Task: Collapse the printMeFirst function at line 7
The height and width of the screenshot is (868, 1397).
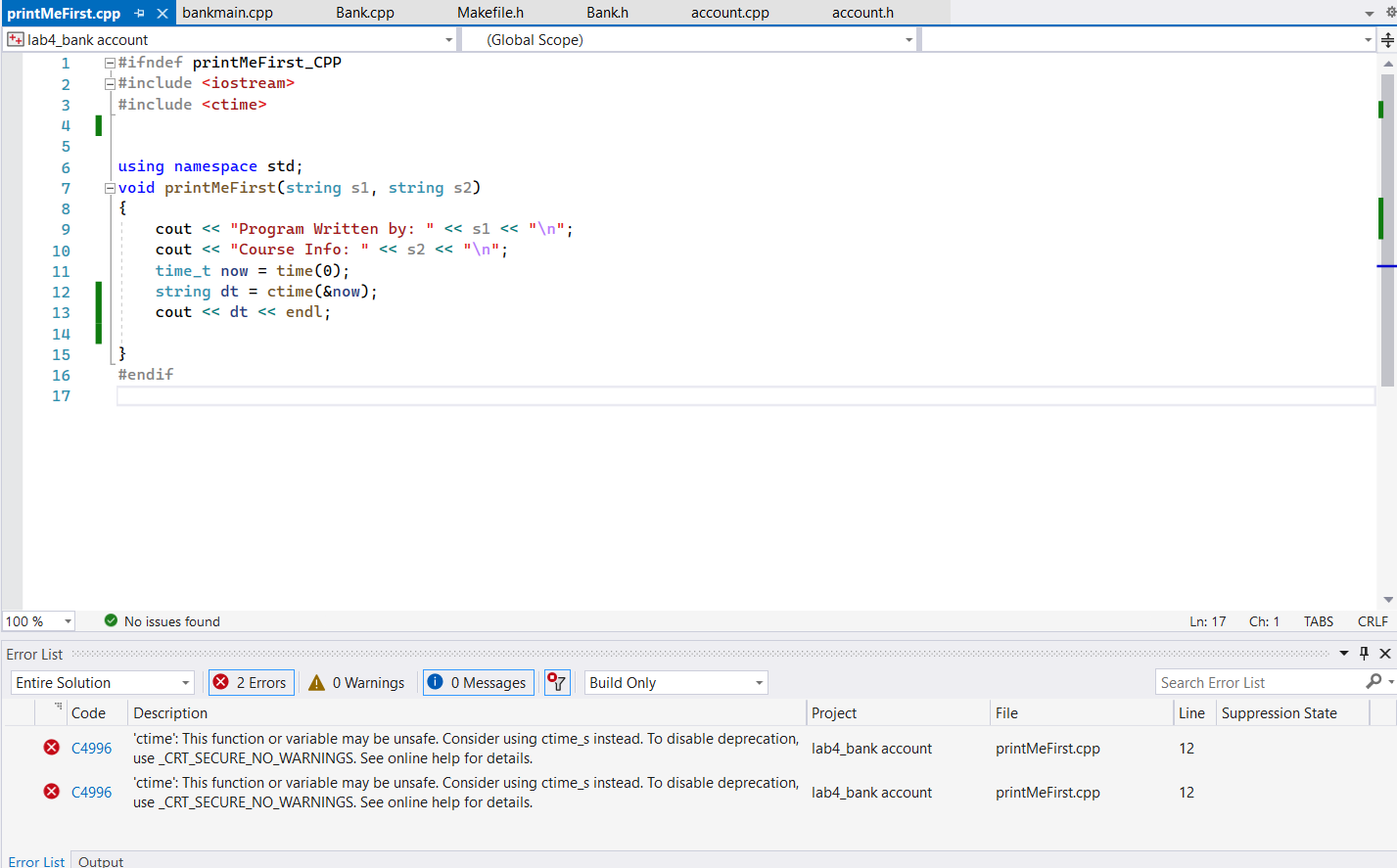Action: pyautogui.click(x=110, y=188)
